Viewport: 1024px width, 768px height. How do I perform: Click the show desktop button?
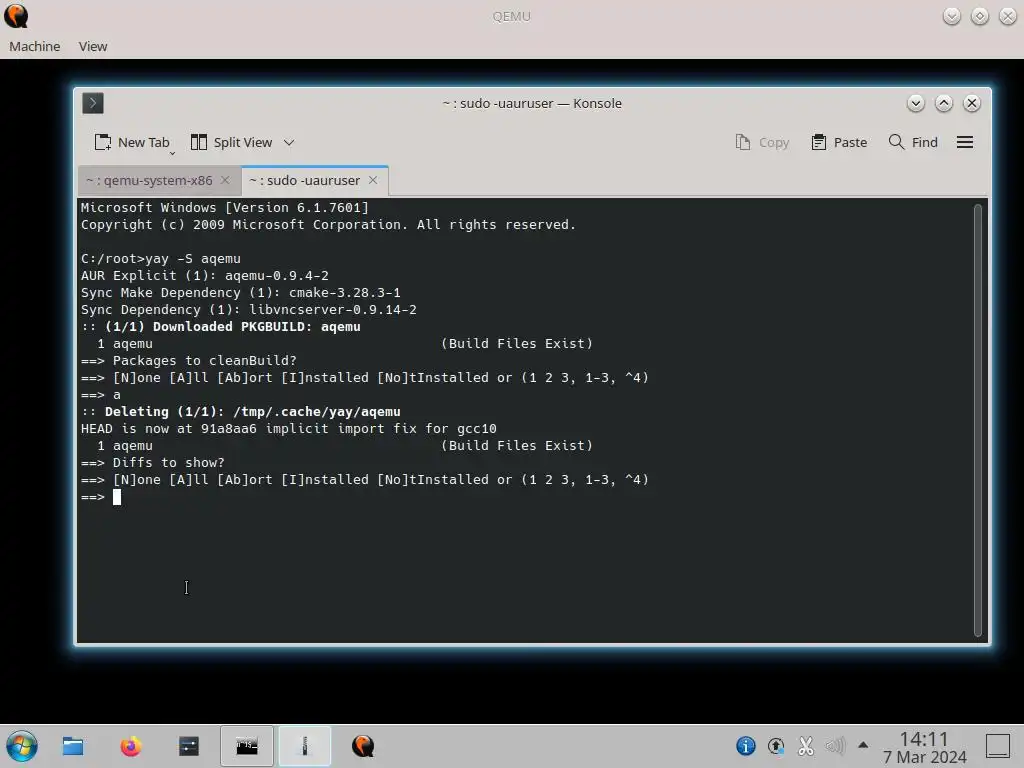tap(998, 746)
